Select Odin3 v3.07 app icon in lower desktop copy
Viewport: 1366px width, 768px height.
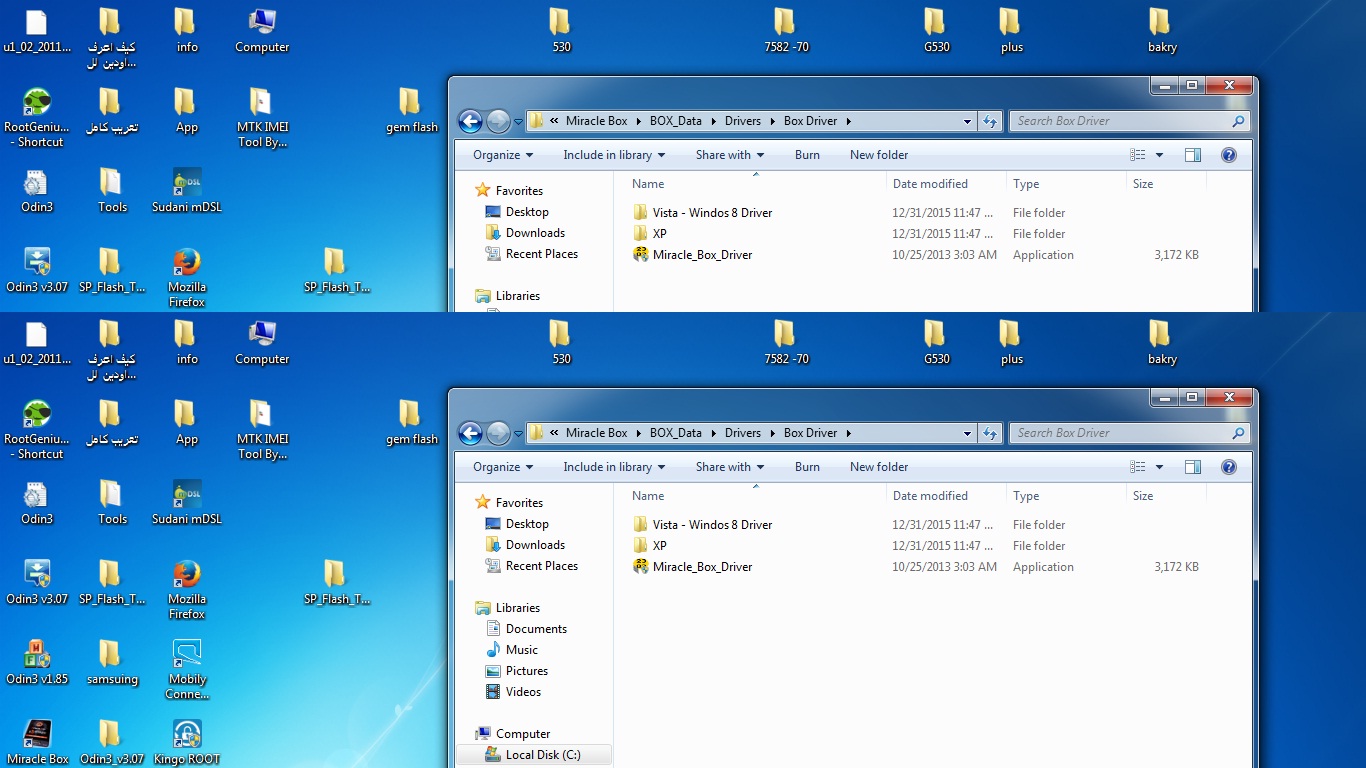37,582
